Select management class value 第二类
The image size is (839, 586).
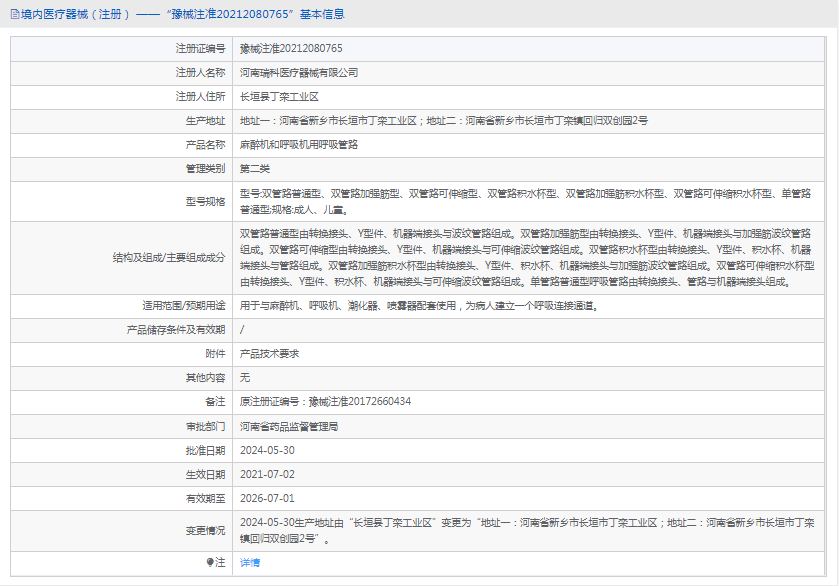coord(255,169)
